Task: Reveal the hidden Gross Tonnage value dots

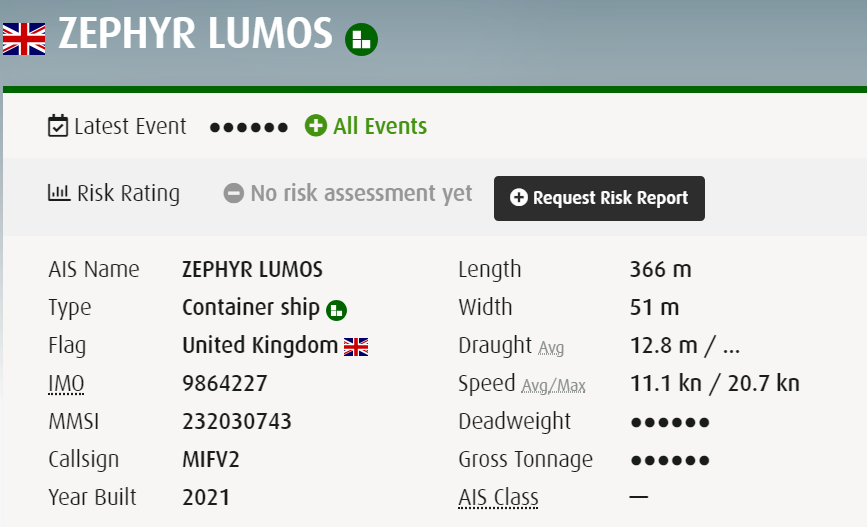Action: click(x=670, y=460)
